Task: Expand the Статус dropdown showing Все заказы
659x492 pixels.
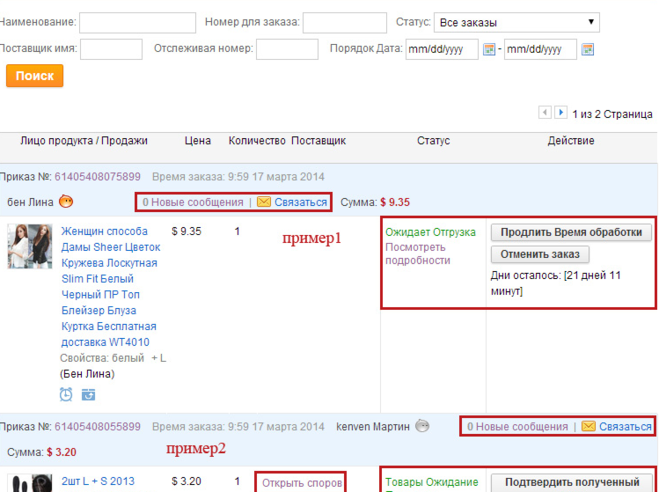Action: tap(517, 22)
